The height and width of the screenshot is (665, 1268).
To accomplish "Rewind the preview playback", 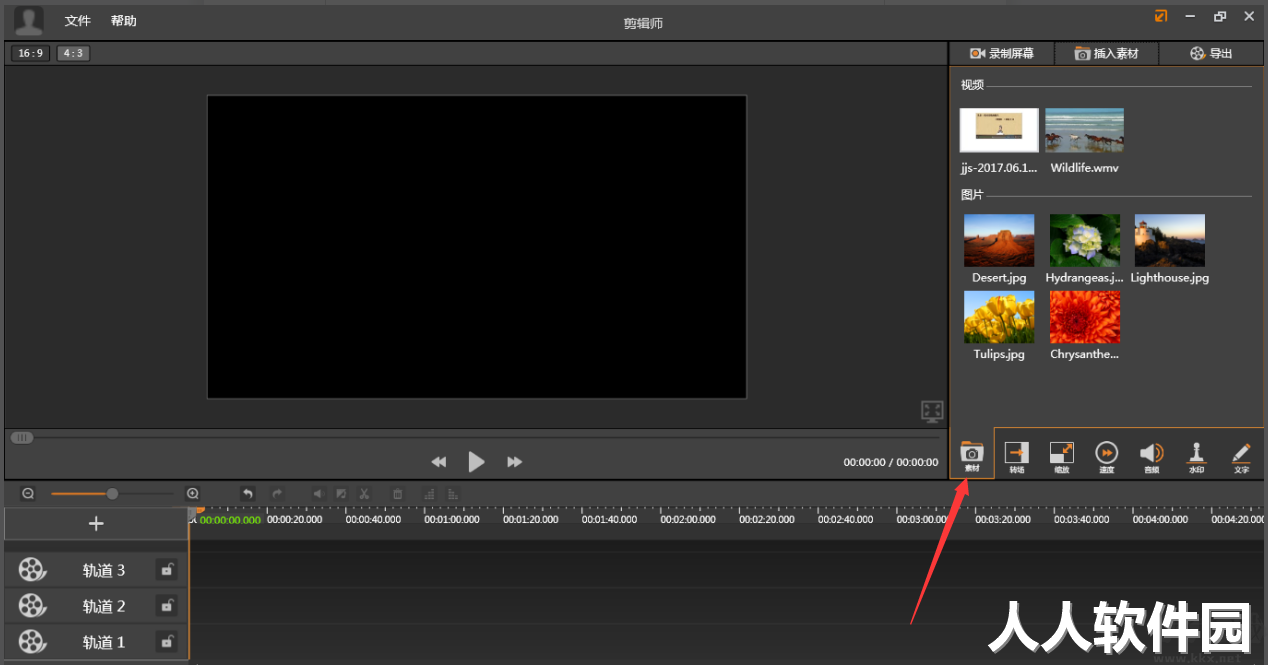I will tap(438, 462).
